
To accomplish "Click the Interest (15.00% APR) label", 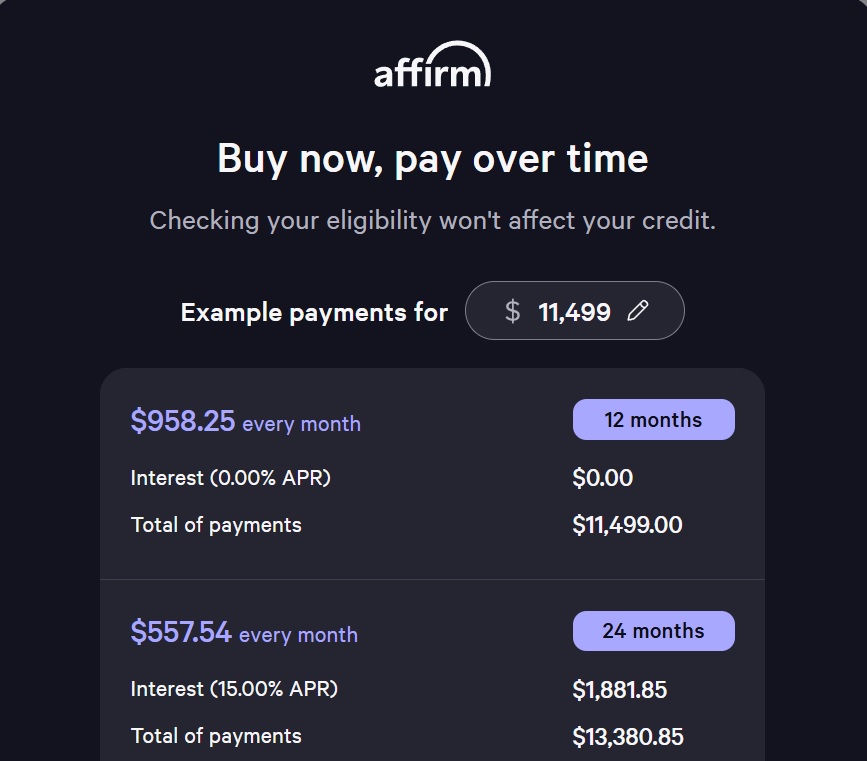I will coord(234,689).
